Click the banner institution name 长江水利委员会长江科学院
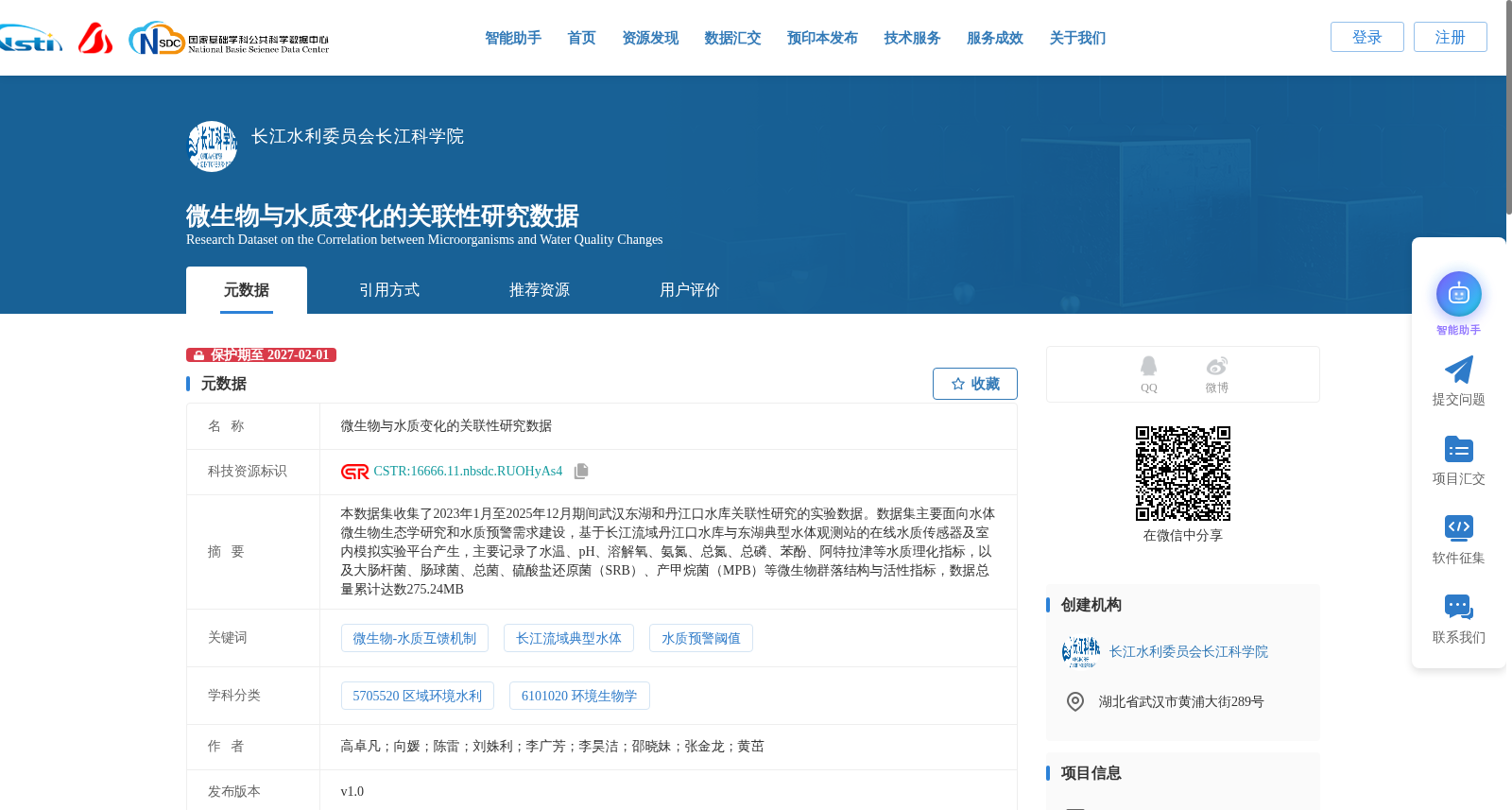This screenshot has width=1512, height=810. click(357, 136)
